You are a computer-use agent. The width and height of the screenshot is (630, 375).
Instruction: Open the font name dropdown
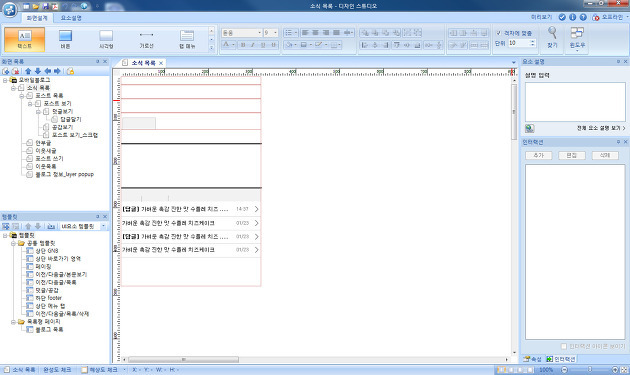click(x=260, y=33)
